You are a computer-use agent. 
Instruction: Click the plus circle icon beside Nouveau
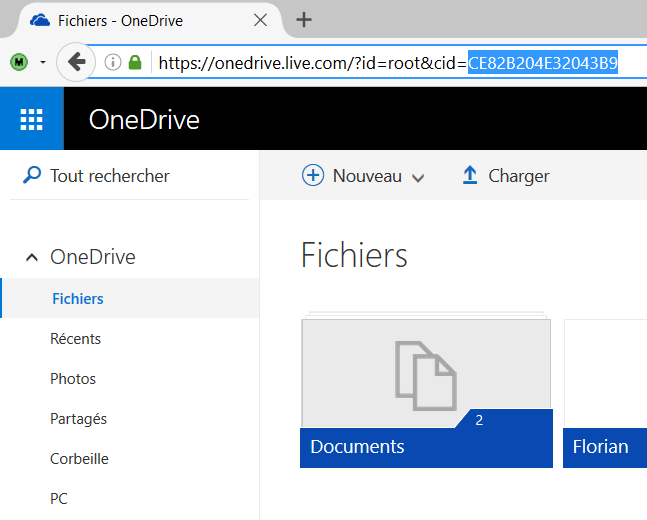(313, 176)
